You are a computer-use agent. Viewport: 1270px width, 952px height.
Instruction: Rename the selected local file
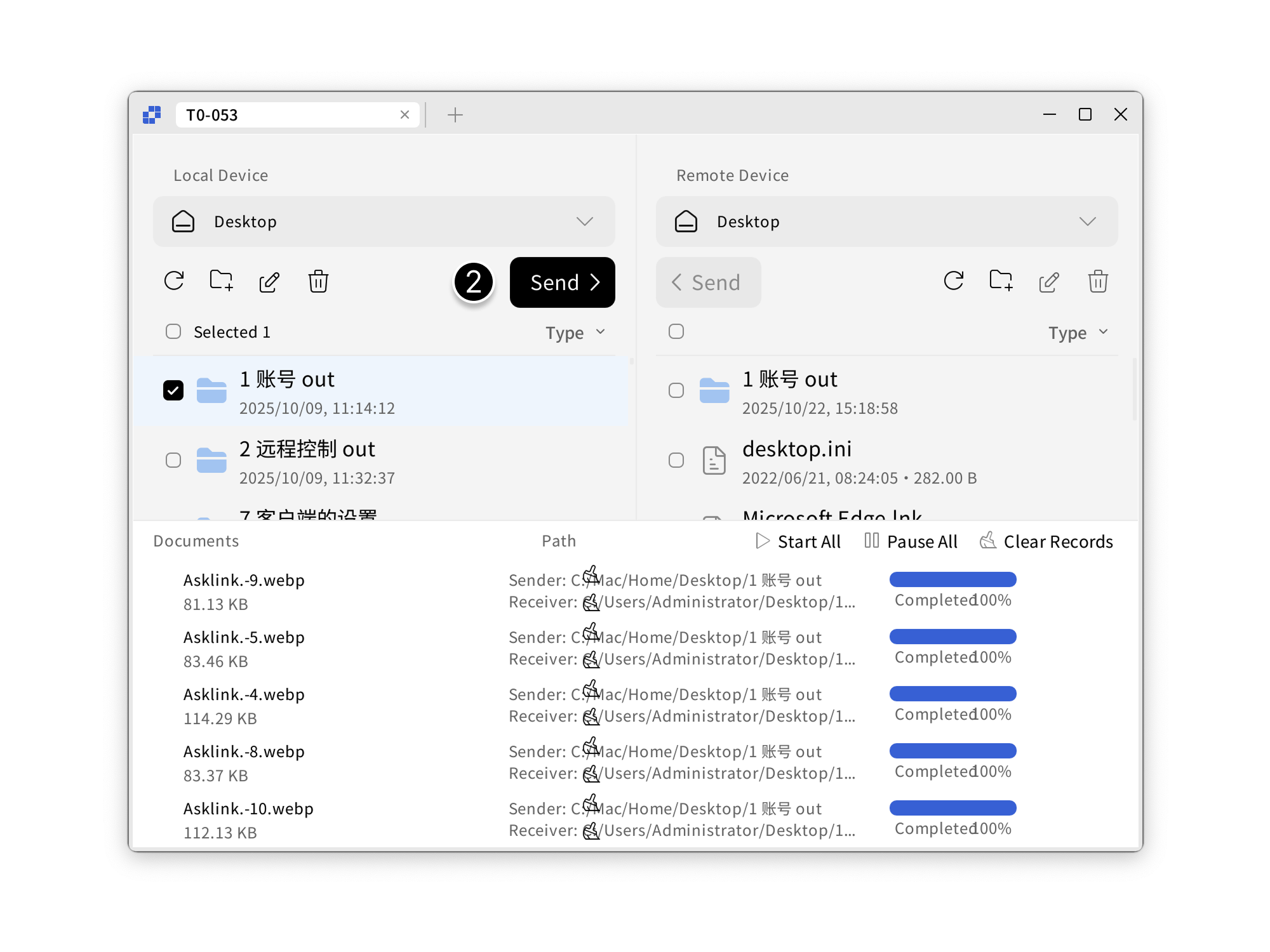[x=269, y=282]
